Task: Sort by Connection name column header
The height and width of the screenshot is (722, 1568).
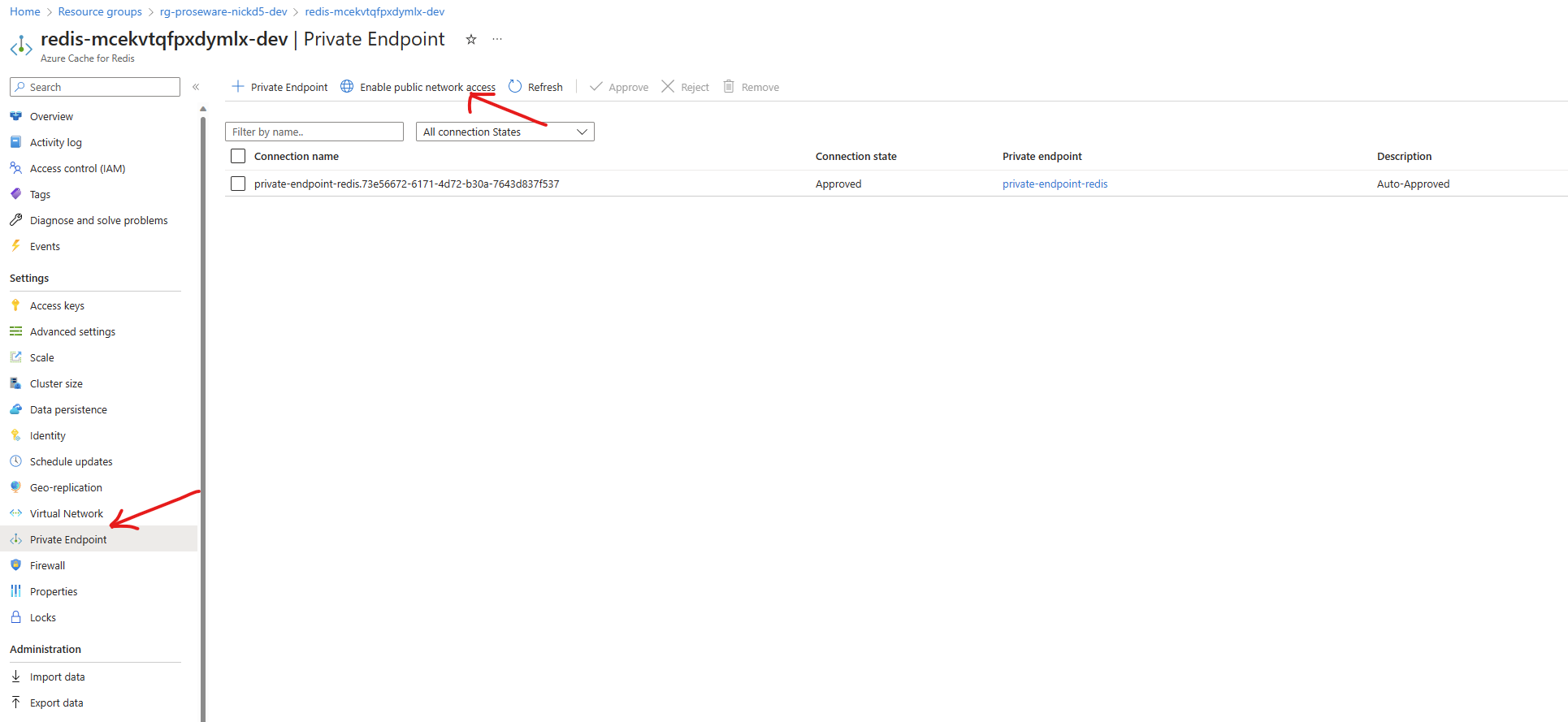Action: [x=297, y=156]
